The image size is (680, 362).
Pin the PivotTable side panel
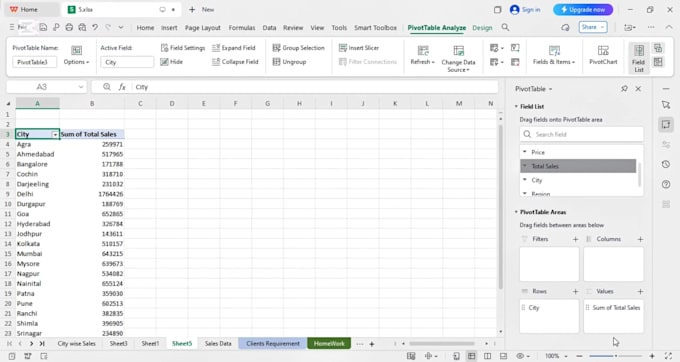(x=624, y=88)
